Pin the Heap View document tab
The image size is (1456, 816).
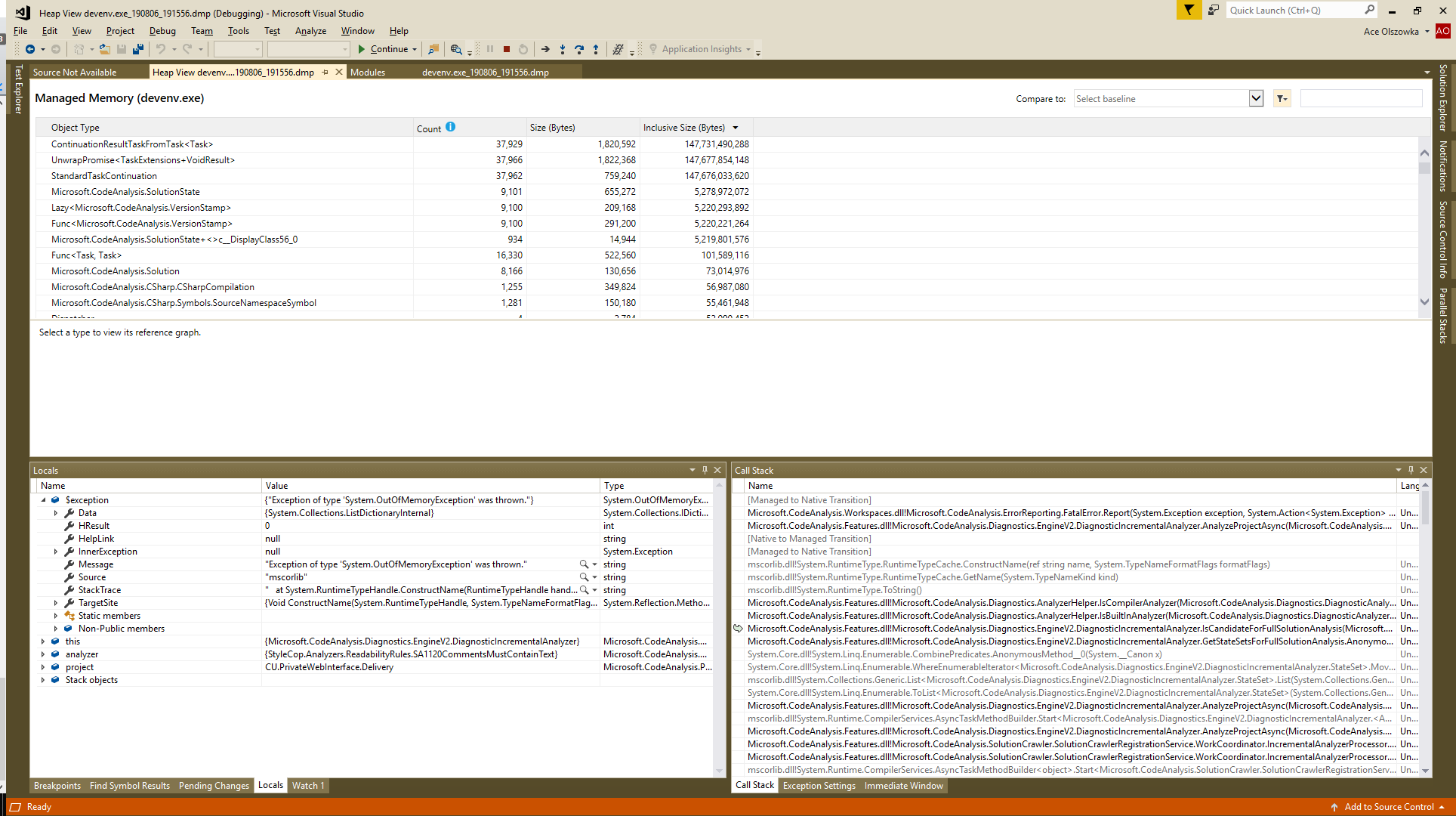pos(325,72)
